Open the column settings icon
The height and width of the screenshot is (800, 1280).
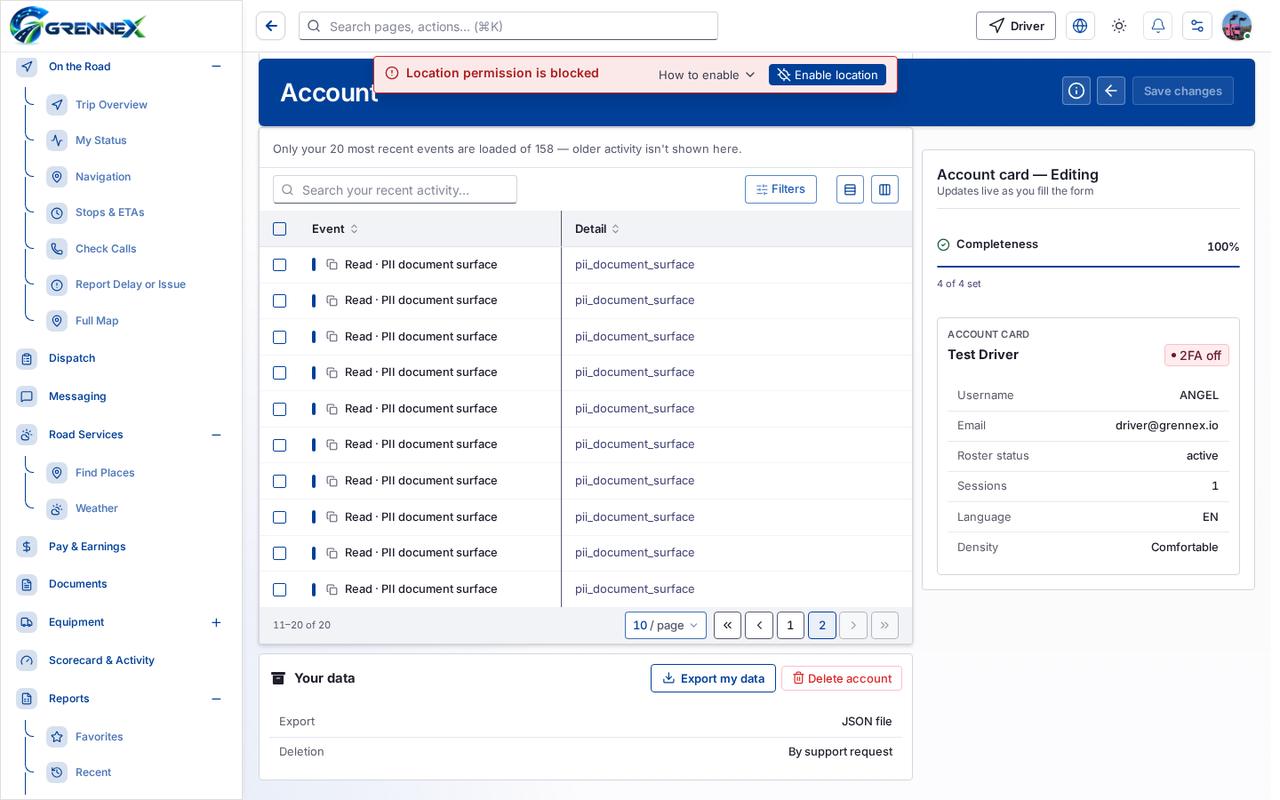885,189
